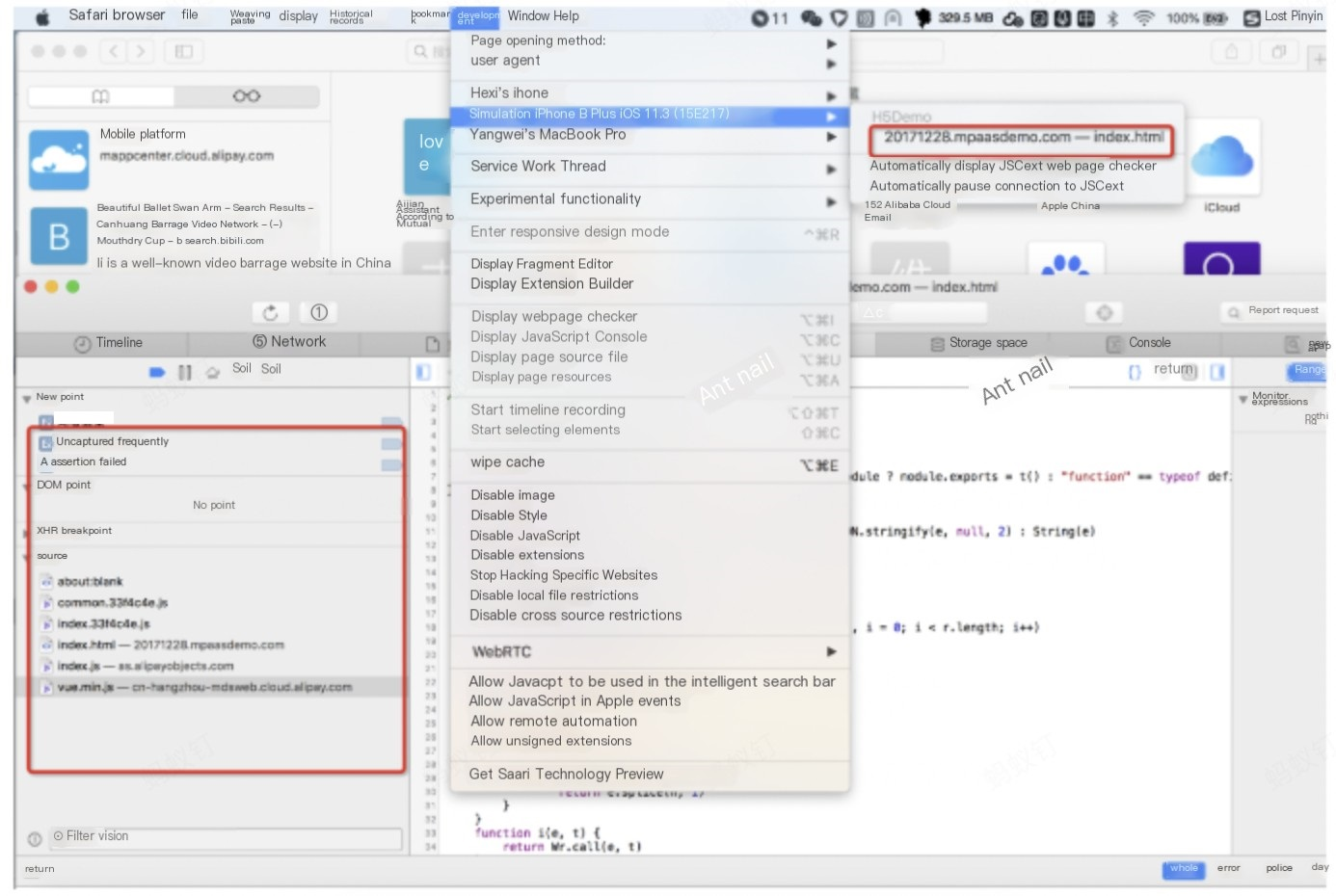Open the file menu
The image size is (1336, 896).
[190, 14]
